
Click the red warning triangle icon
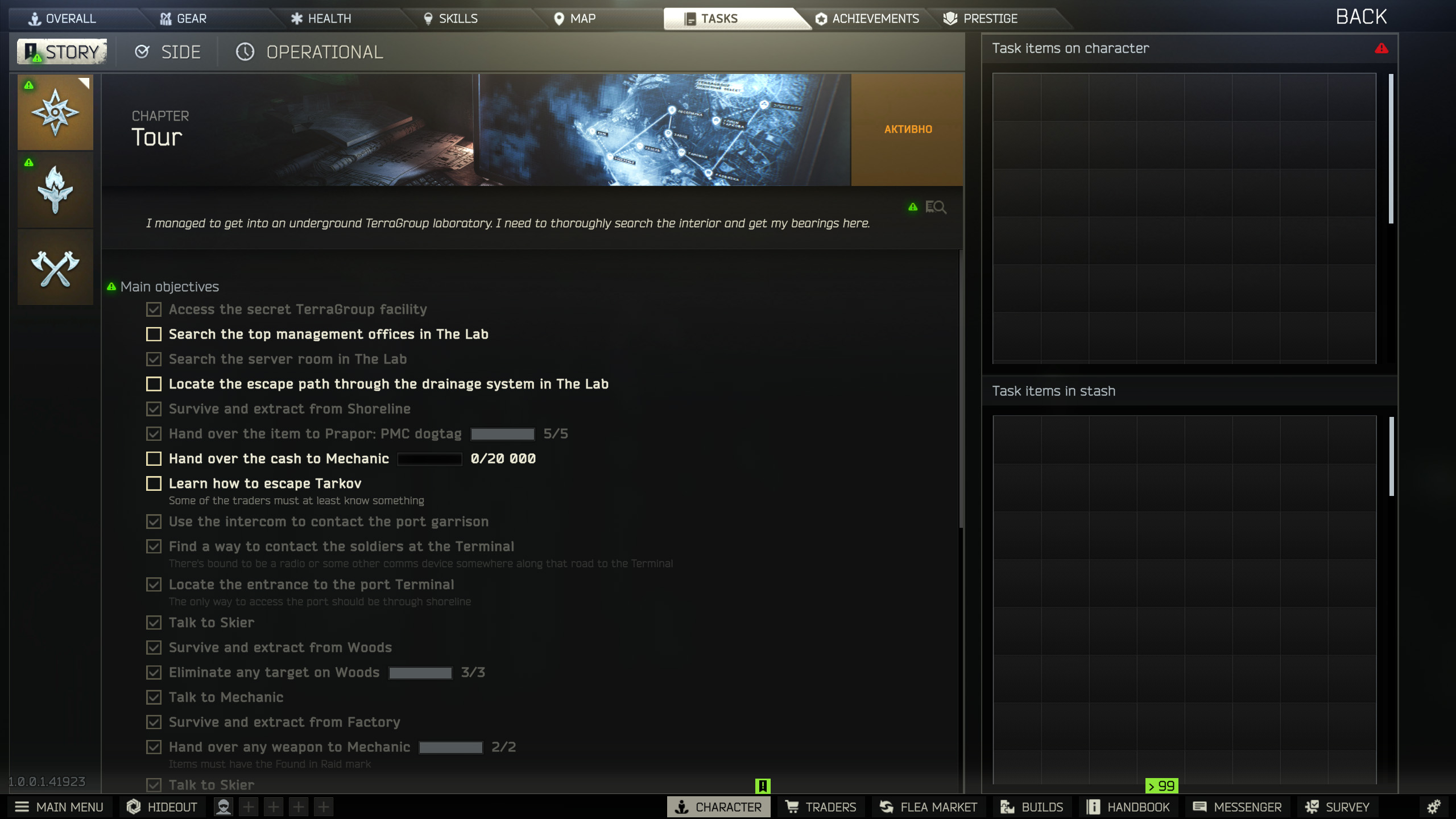1381,48
